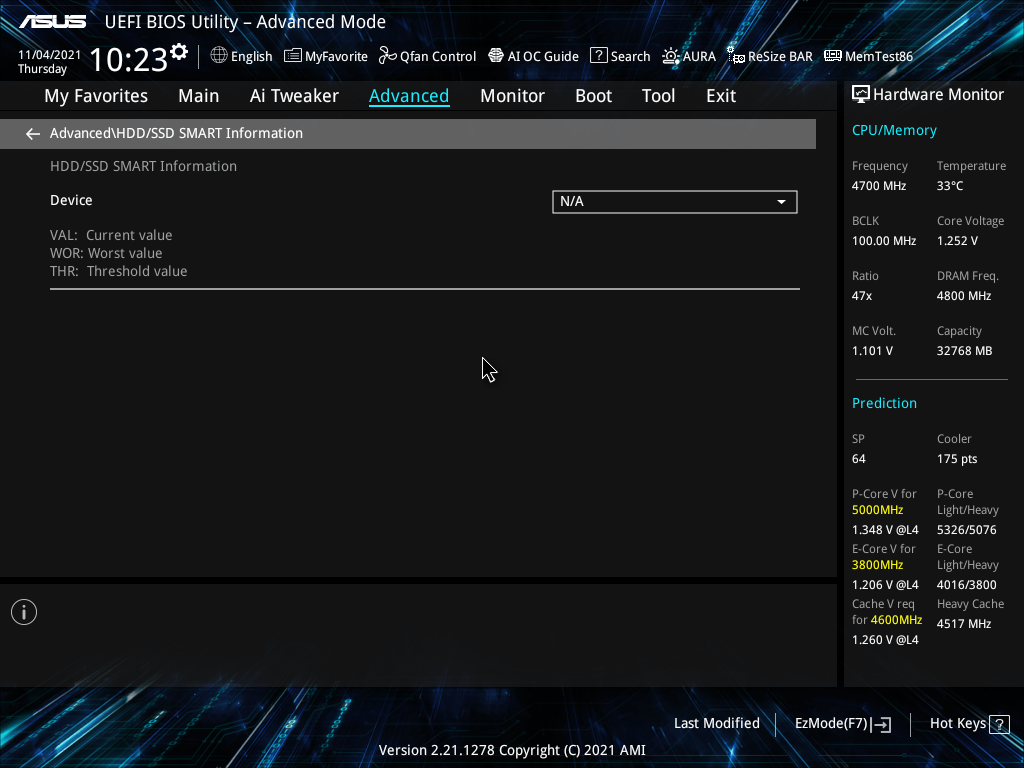Viewport: 1024px width, 768px height.
Task: Open the Device dropdown showing N/A
Action: click(x=675, y=202)
